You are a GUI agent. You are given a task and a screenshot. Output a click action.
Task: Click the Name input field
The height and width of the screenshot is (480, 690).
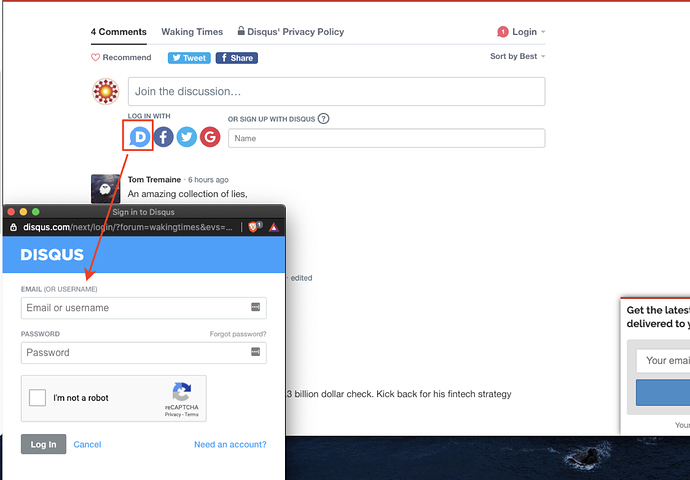click(386, 138)
